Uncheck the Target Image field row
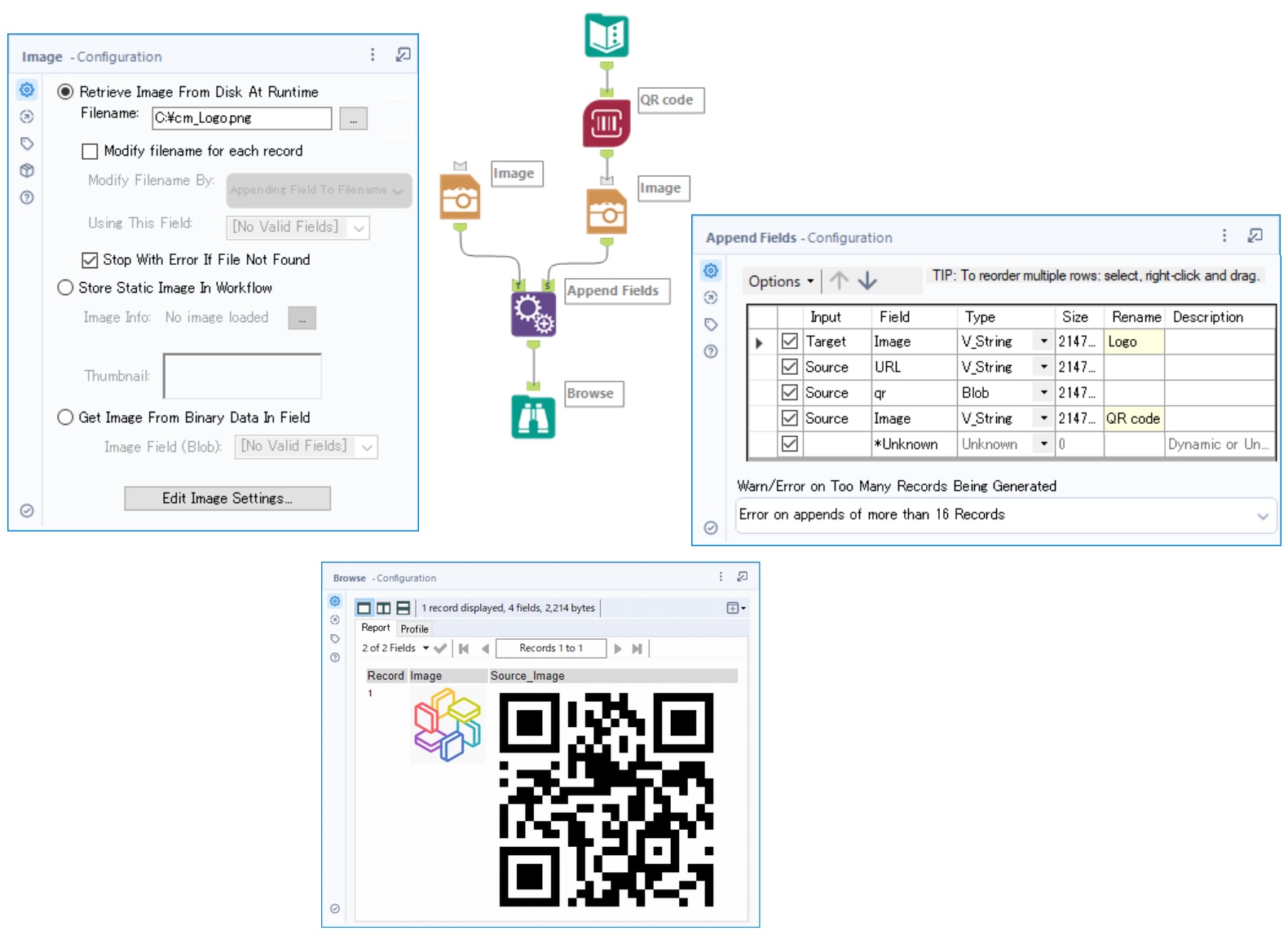The image size is (1288, 935). pos(789,341)
